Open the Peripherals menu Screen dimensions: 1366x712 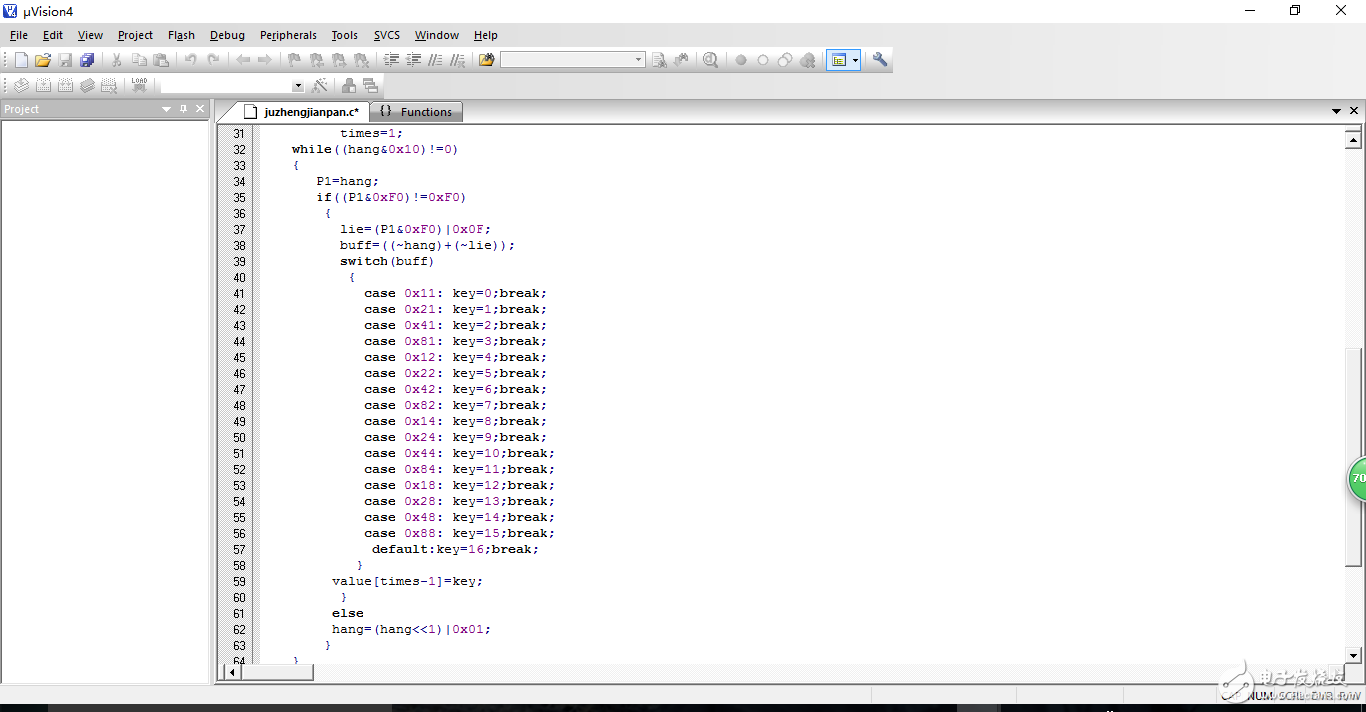(x=288, y=35)
